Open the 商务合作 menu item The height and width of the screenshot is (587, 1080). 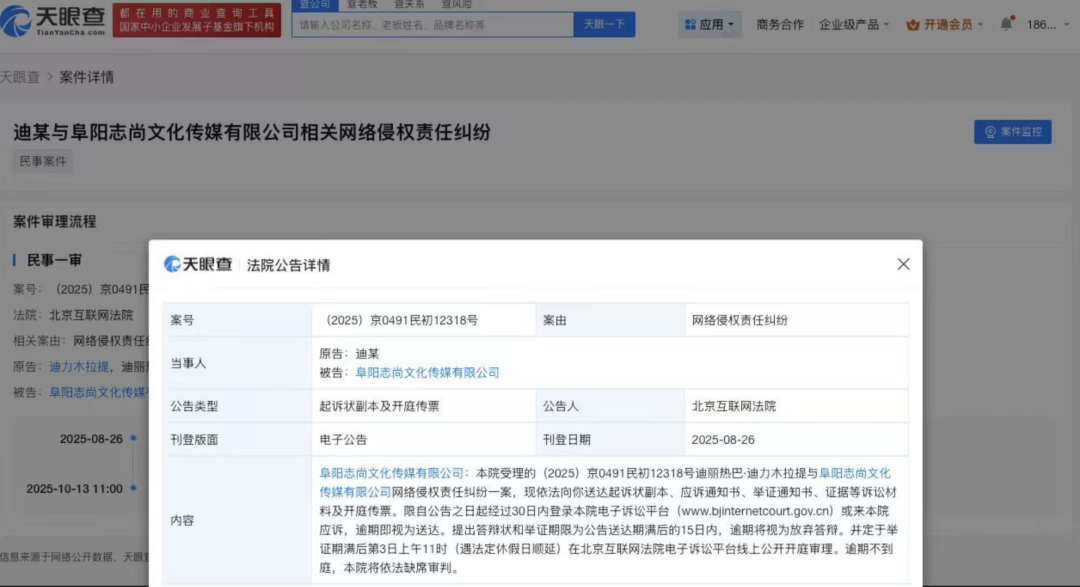pos(780,24)
